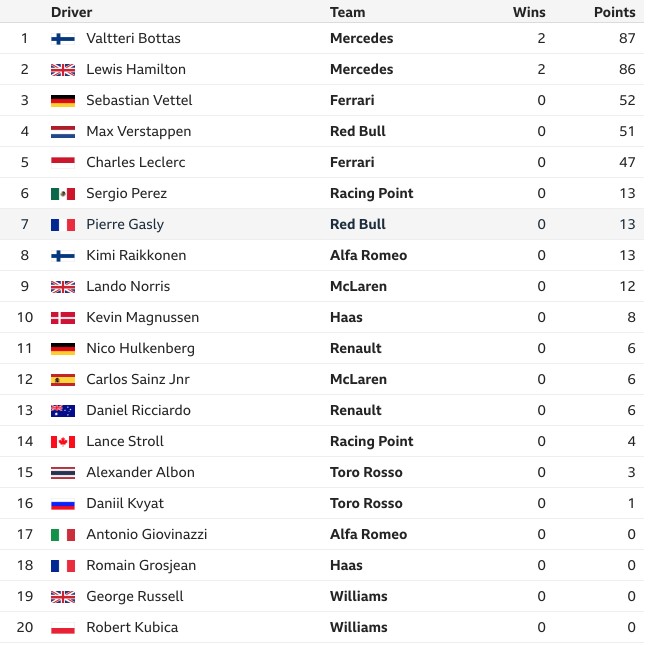The image size is (652, 645).
Task: Click the Mexican flag next to Sergio Perez
Action: point(63,194)
